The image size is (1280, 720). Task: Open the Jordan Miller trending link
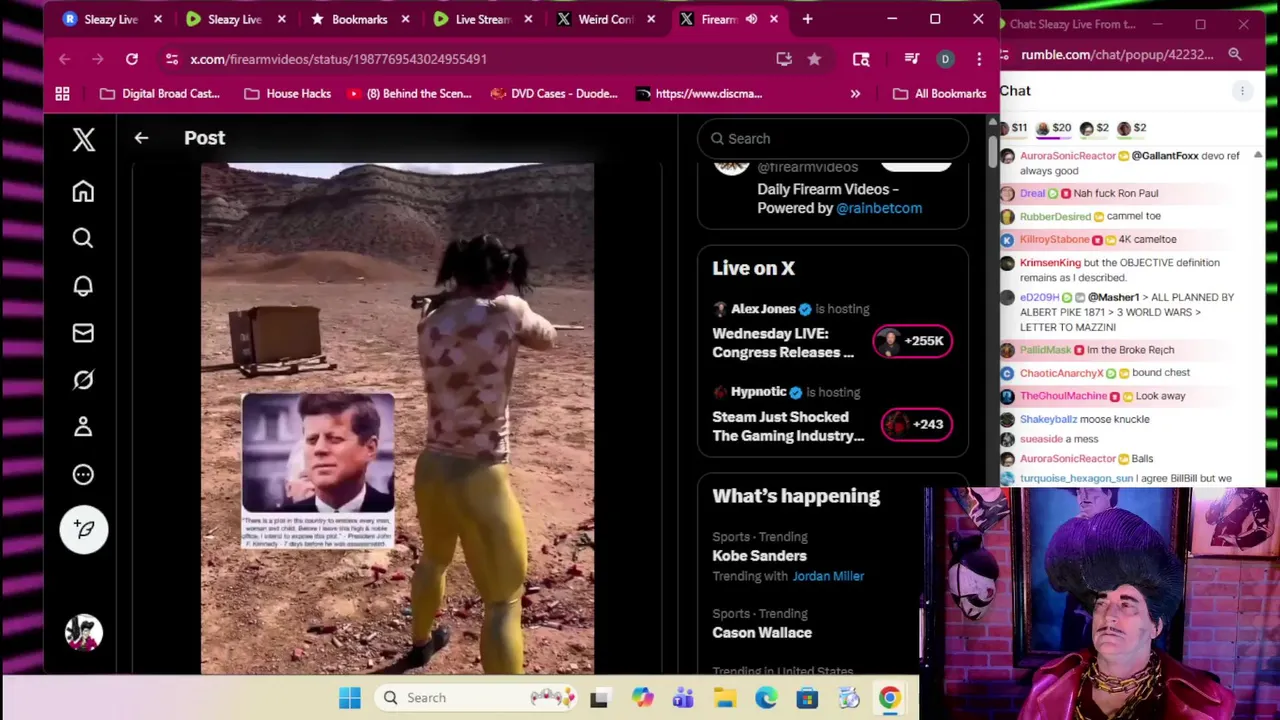click(x=828, y=576)
